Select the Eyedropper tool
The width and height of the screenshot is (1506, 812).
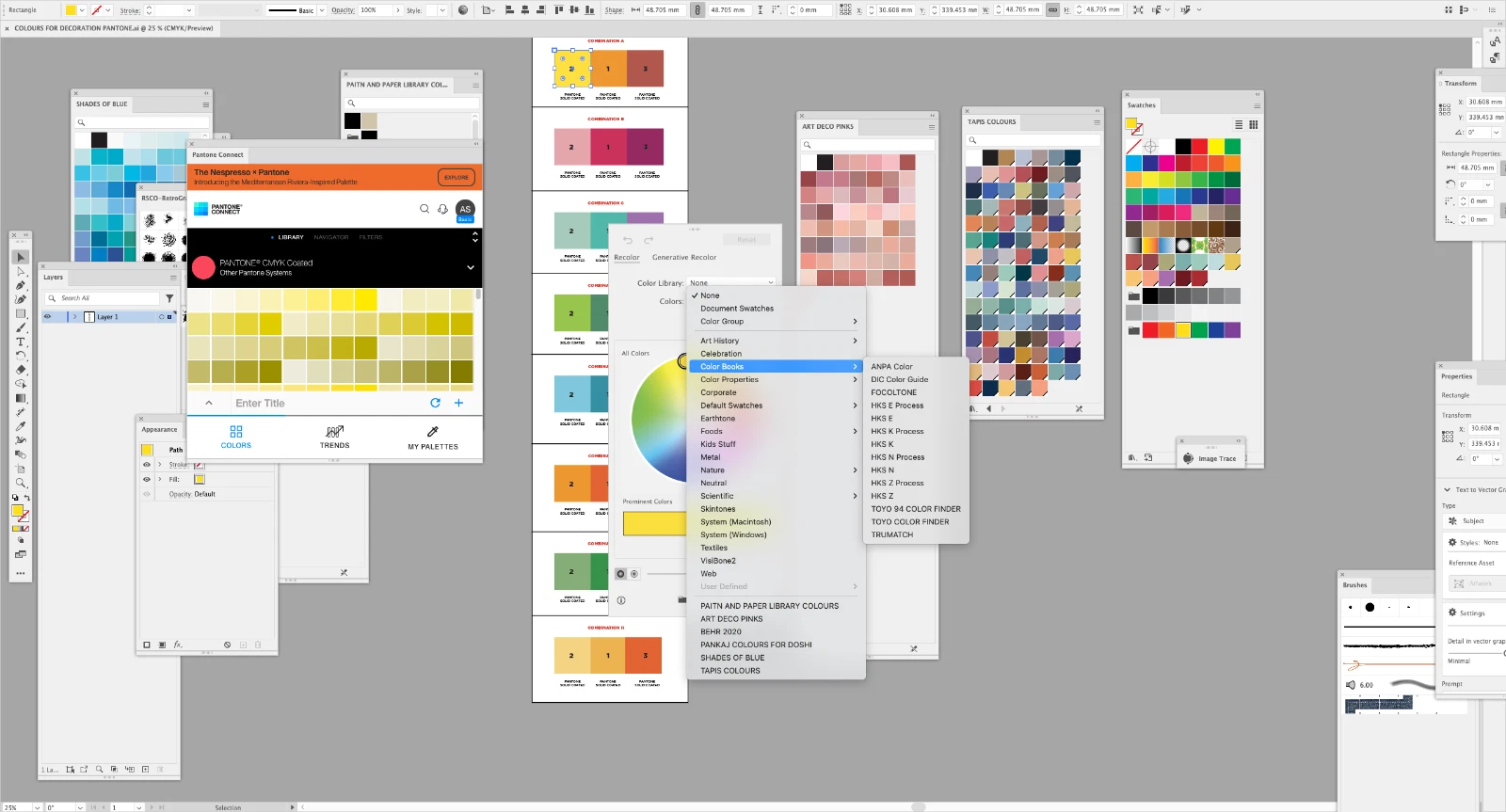(x=21, y=426)
